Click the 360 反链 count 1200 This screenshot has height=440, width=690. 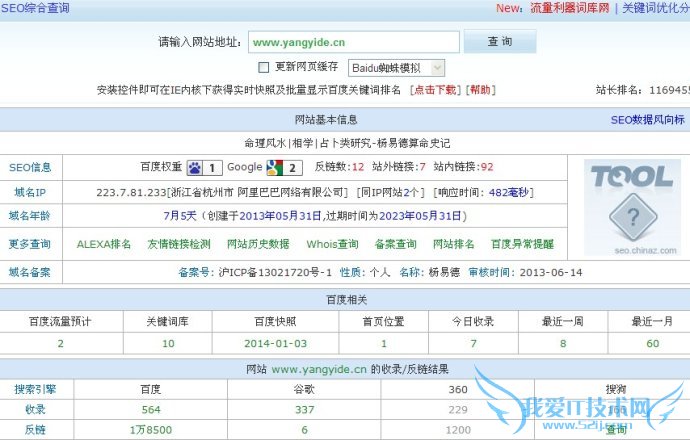[x=458, y=430]
